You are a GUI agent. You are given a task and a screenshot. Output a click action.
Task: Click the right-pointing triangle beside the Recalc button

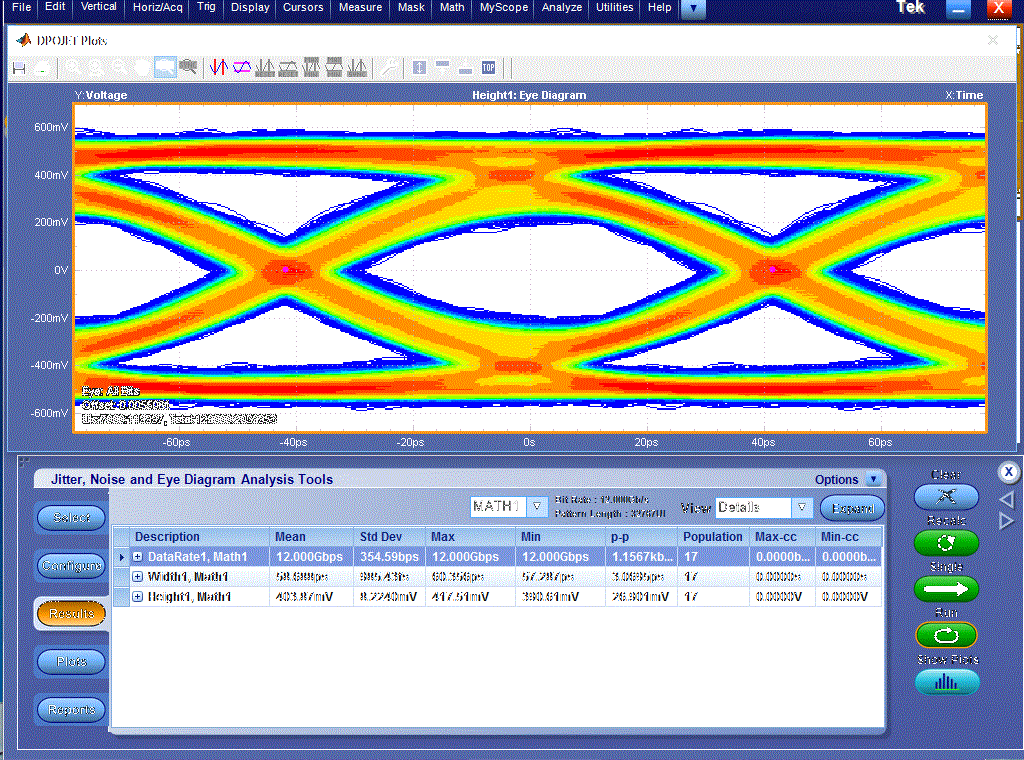point(1006,521)
